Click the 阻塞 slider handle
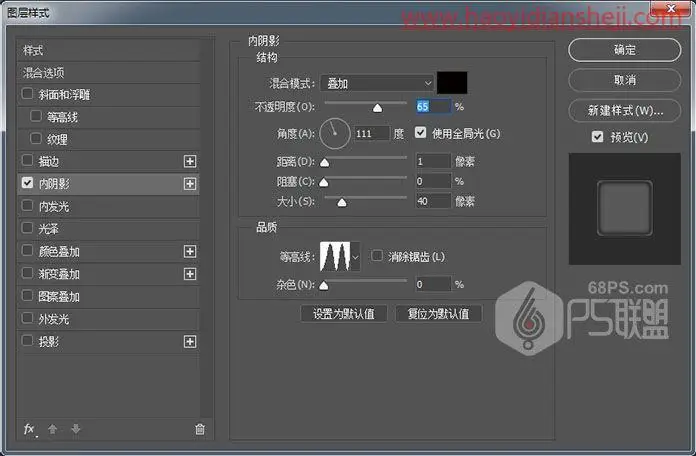Viewport: 696px width, 456px height. (324, 182)
